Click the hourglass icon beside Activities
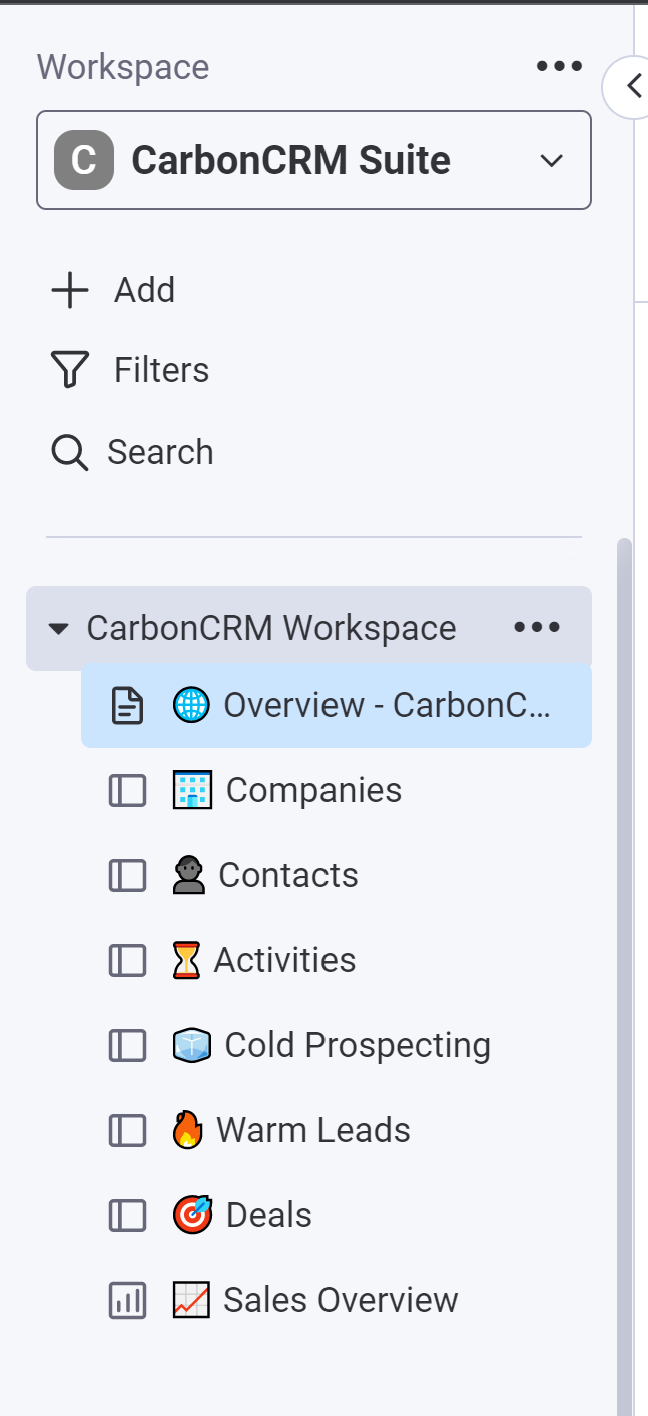 coord(187,961)
